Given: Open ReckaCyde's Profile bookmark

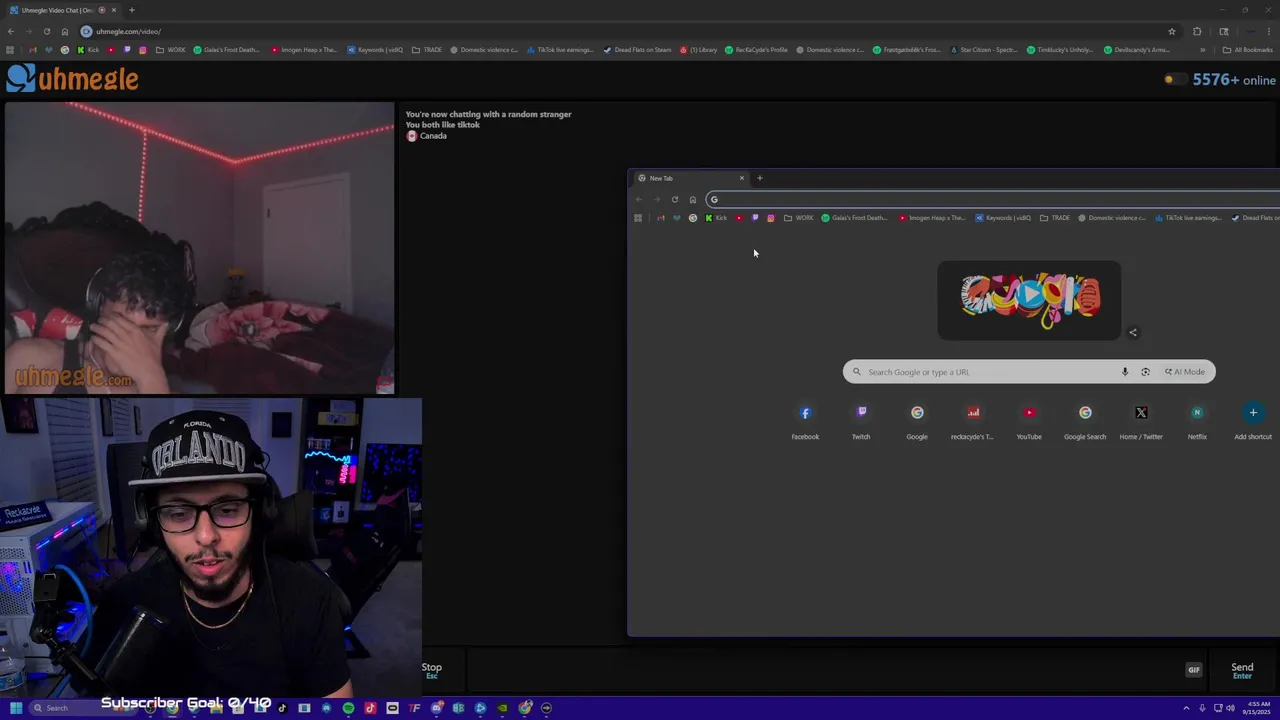Looking at the screenshot, I should coord(756,50).
